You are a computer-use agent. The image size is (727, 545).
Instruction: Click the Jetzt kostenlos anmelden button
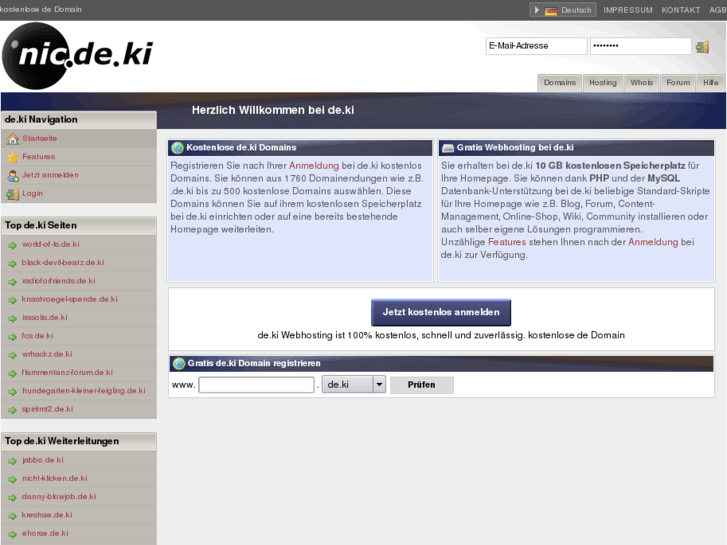click(441, 312)
